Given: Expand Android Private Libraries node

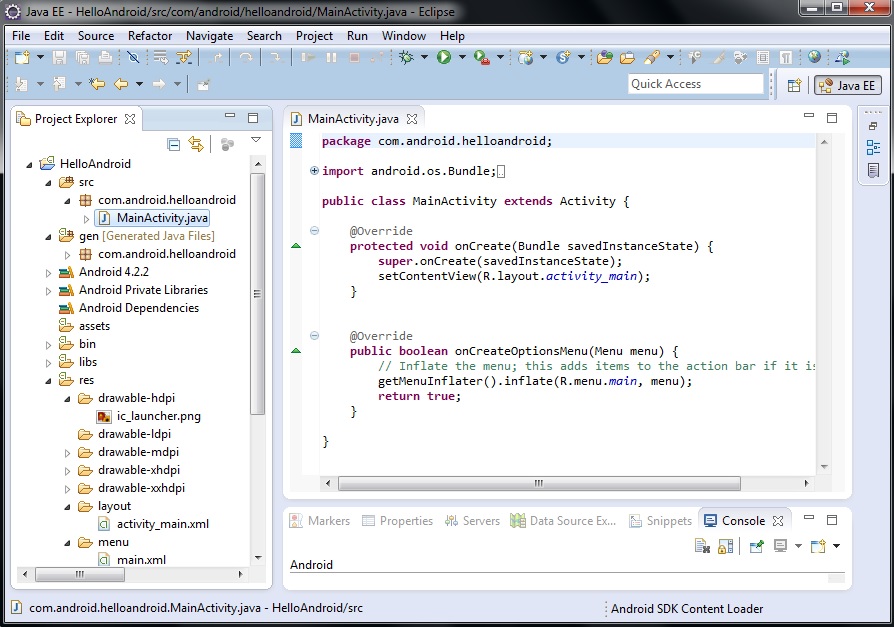Looking at the screenshot, I should [x=48, y=291].
